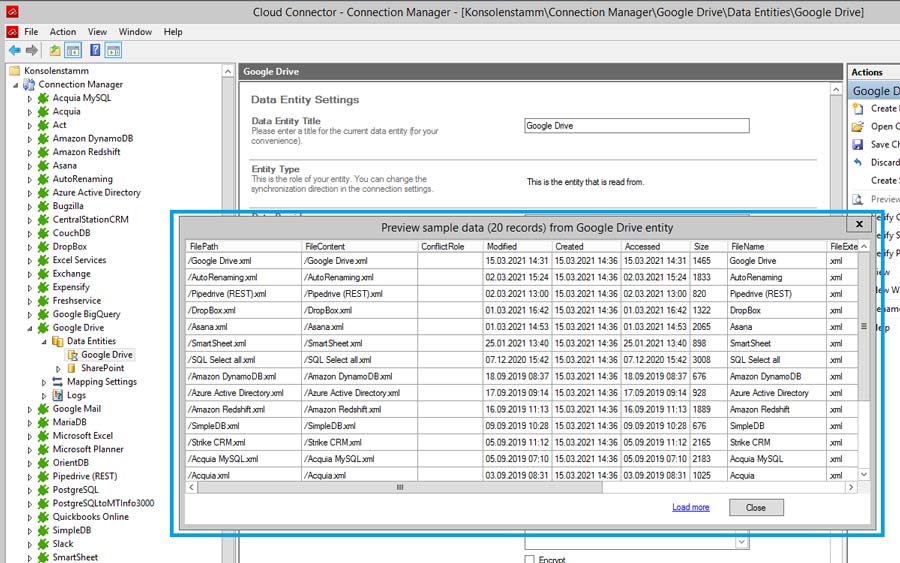The height and width of the screenshot is (563, 900).
Task: Click the Forward arrow in the toolbar
Action: (x=32, y=50)
